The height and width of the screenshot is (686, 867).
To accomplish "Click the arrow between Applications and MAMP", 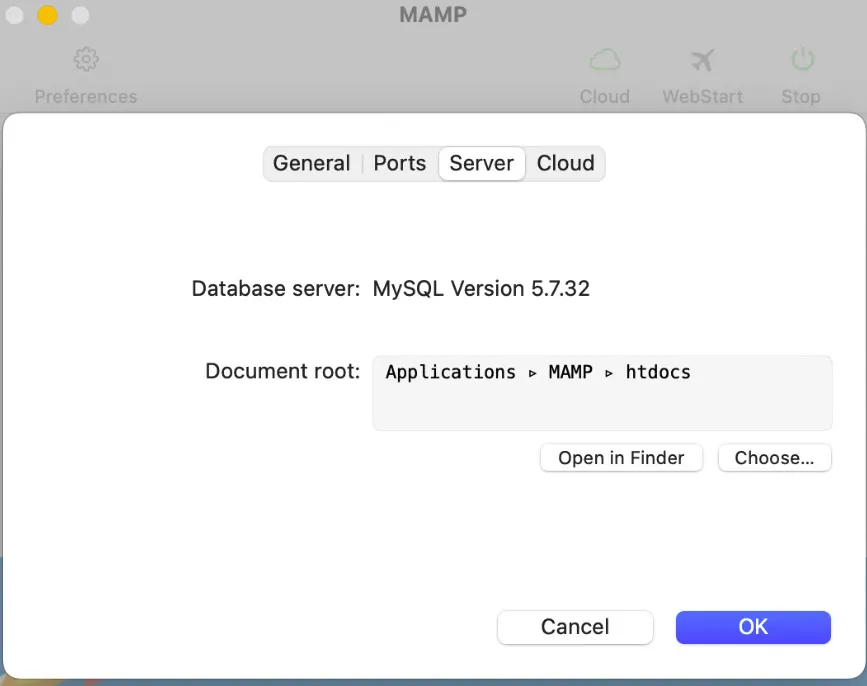I will click(x=532, y=373).
